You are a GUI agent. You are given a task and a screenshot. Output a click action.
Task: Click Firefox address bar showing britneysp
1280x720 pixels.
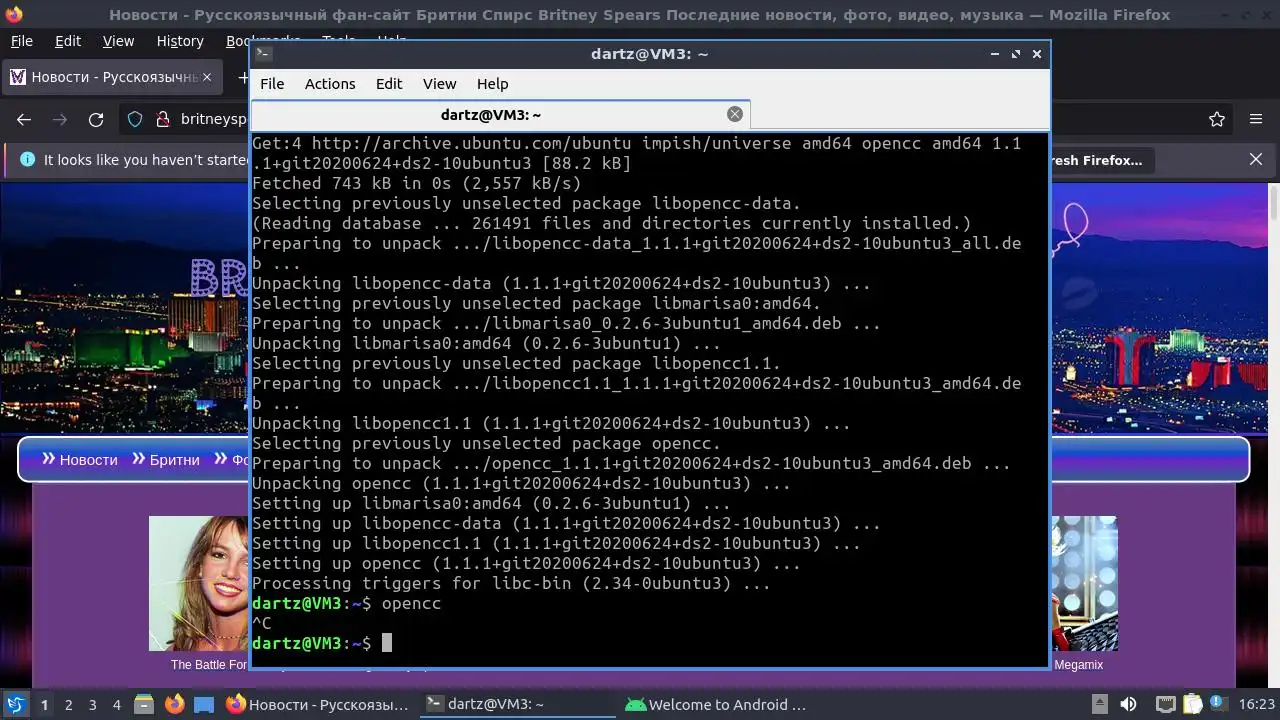coord(213,119)
